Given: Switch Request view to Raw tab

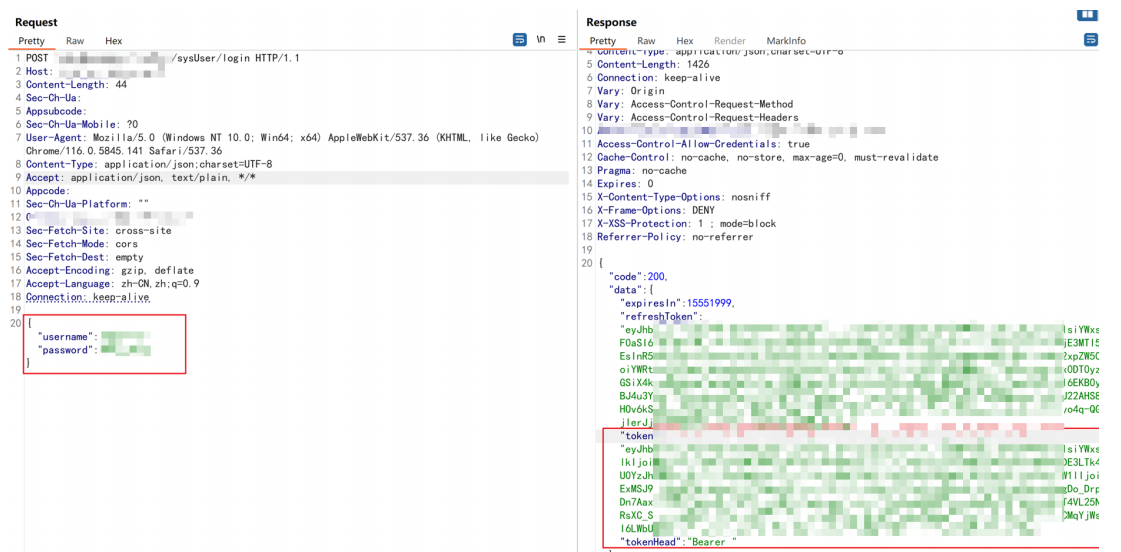Looking at the screenshot, I should 75,41.
